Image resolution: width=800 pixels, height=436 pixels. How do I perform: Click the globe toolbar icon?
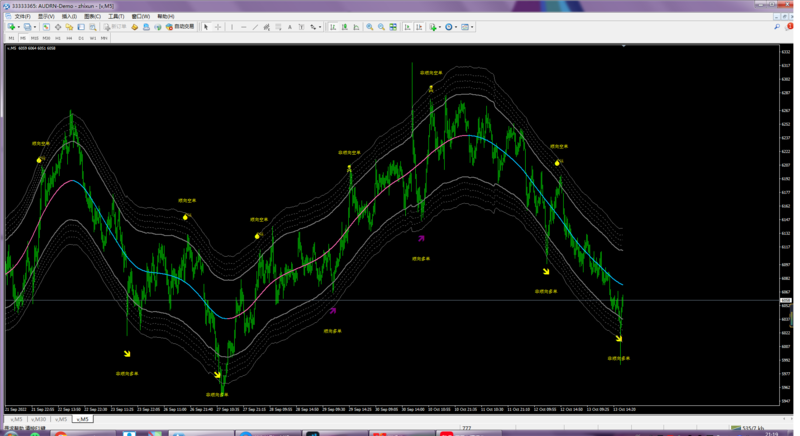coord(158,27)
